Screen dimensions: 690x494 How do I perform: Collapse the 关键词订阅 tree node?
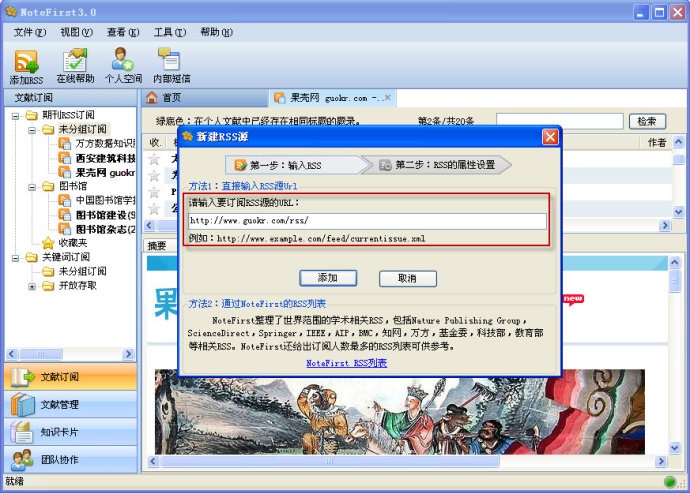point(15,258)
